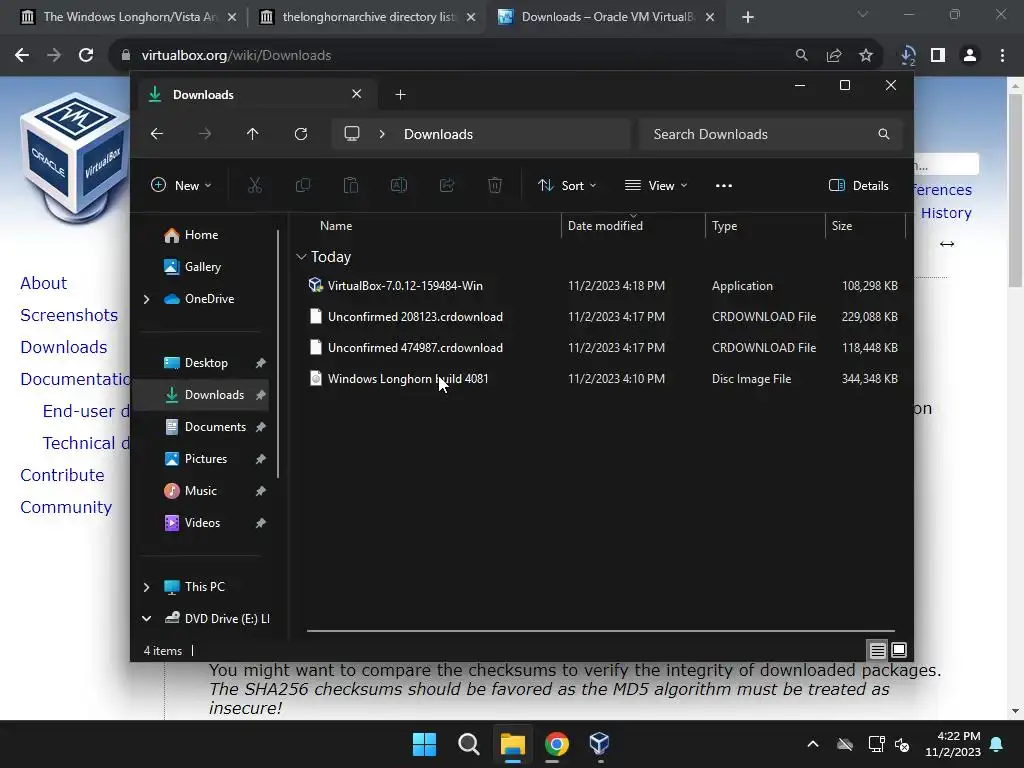Click About link on VirtualBox page

tap(43, 283)
